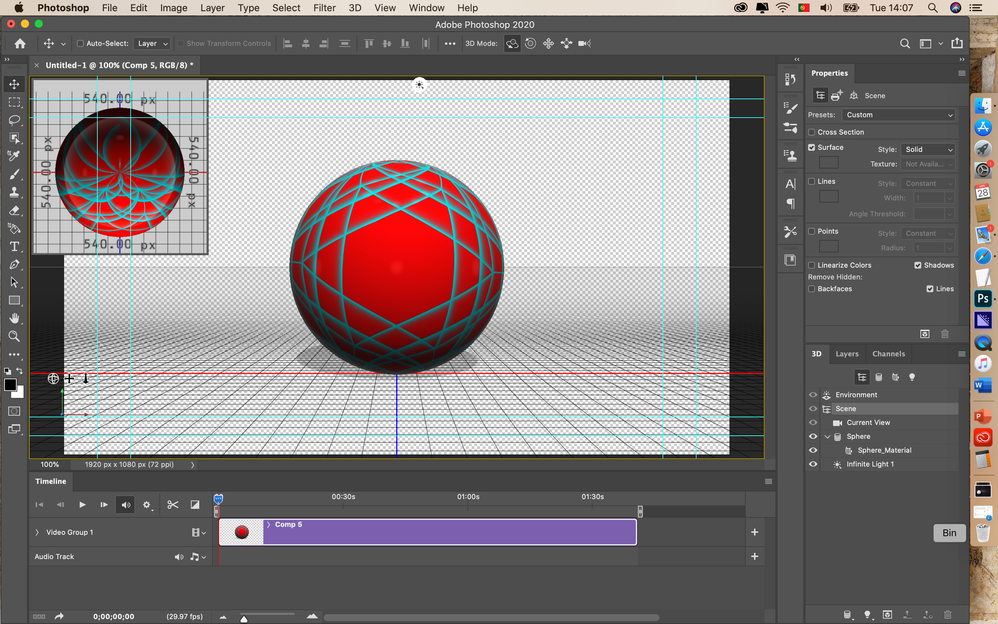Uncheck the Shadows checkbox
Viewport: 998px width, 624px height.
pyautogui.click(x=918, y=265)
